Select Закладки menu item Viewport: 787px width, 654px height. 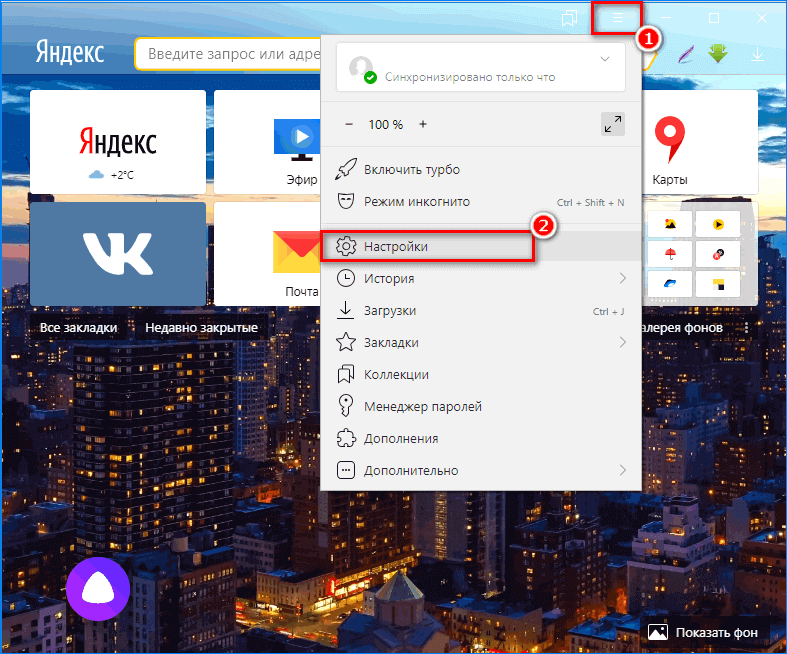point(481,342)
